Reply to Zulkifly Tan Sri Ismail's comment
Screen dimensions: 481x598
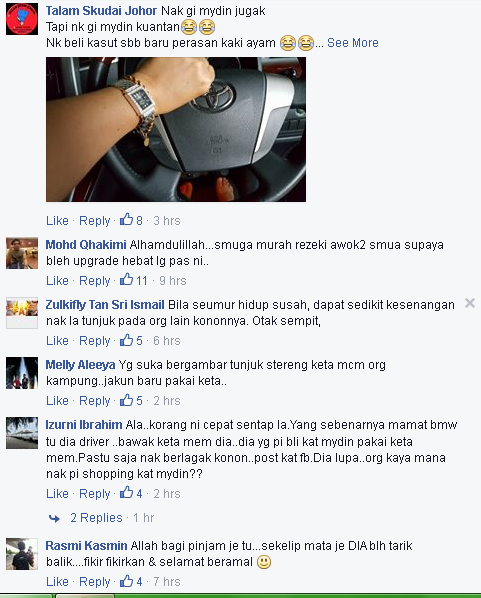pyautogui.click(x=95, y=341)
